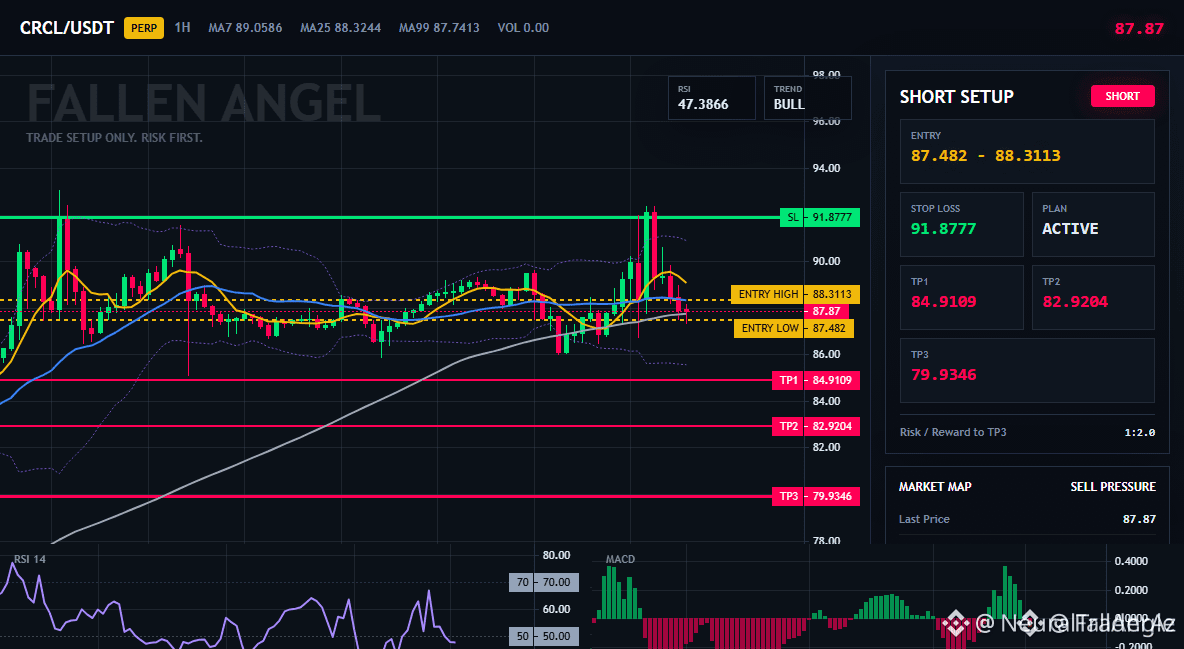Select the 1H timeframe label
This screenshot has height=649, width=1184.
coord(182,27)
